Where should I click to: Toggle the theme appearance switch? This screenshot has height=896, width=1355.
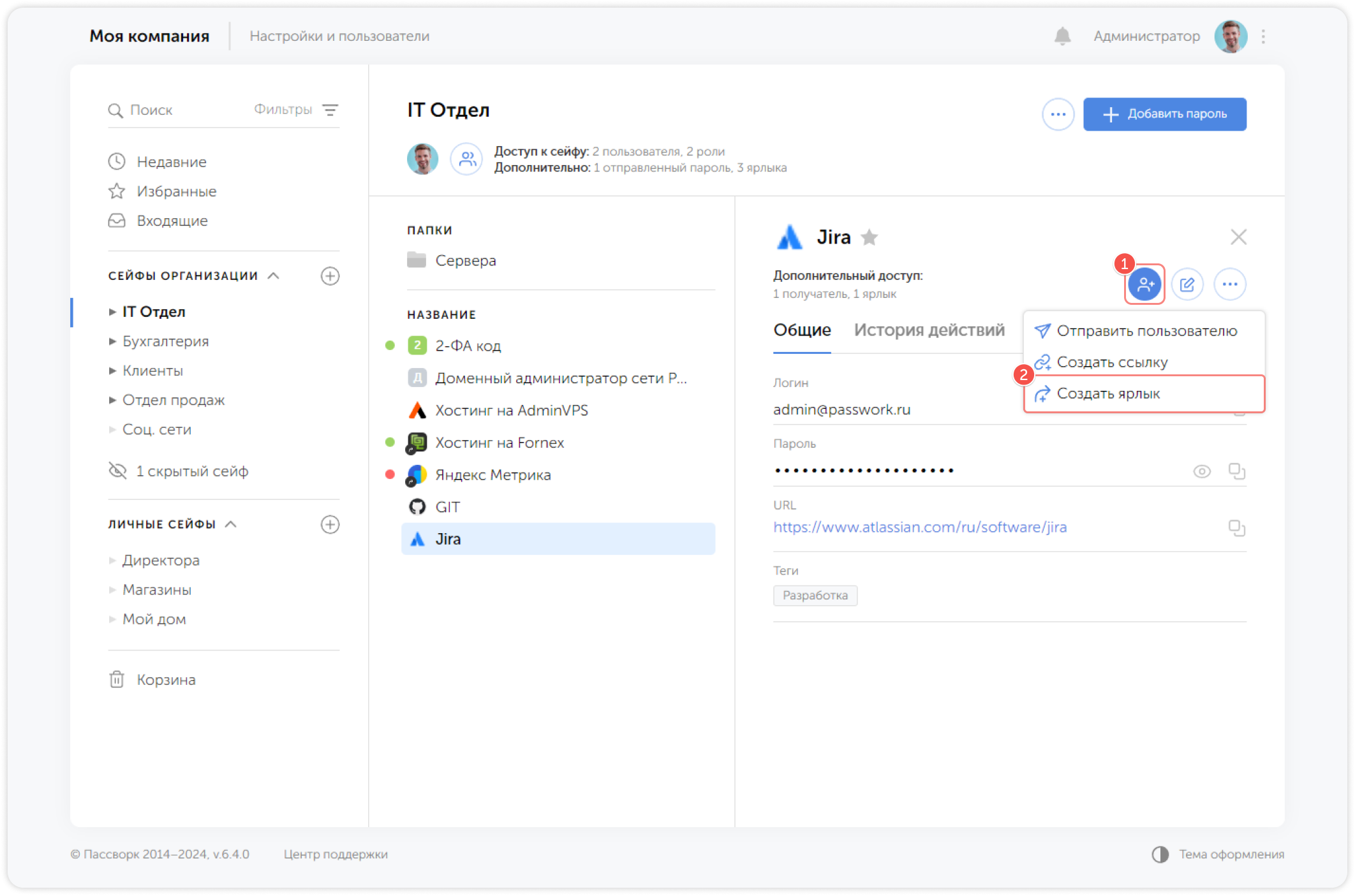click(x=1160, y=855)
